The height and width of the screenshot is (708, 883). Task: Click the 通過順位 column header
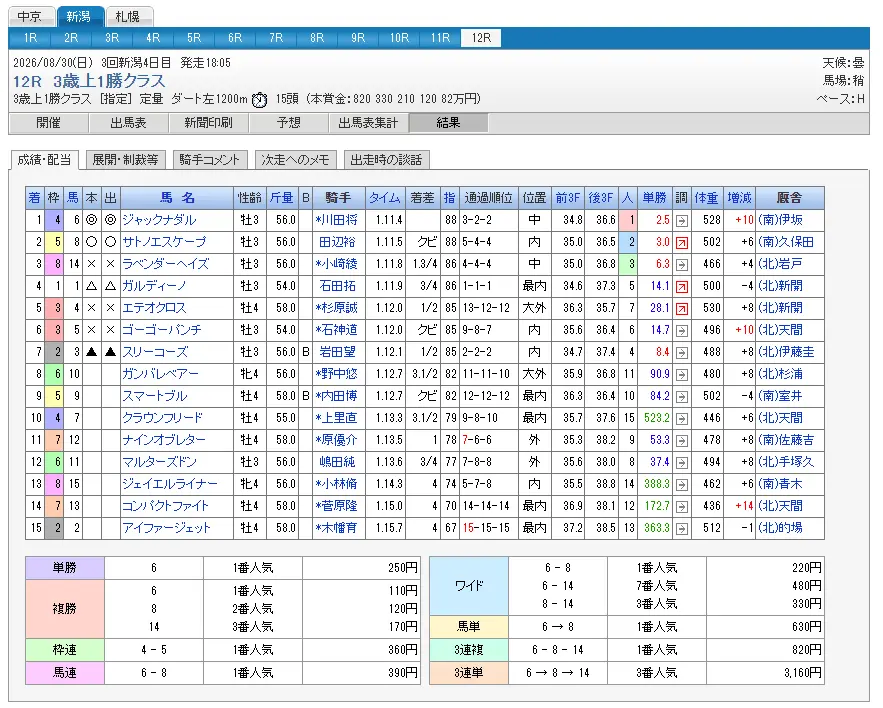488,198
